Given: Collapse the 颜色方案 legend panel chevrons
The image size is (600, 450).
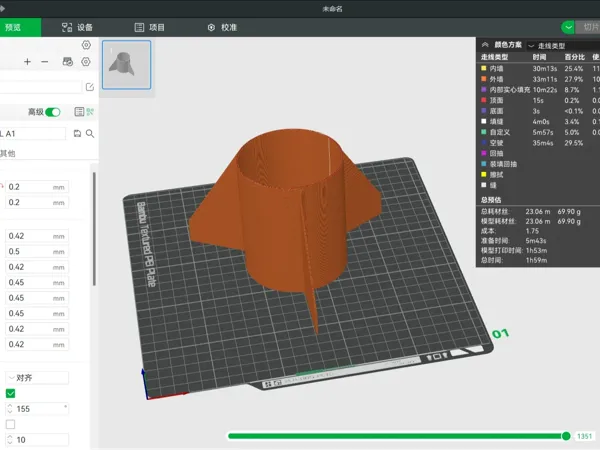Looking at the screenshot, I should click(x=485, y=45).
